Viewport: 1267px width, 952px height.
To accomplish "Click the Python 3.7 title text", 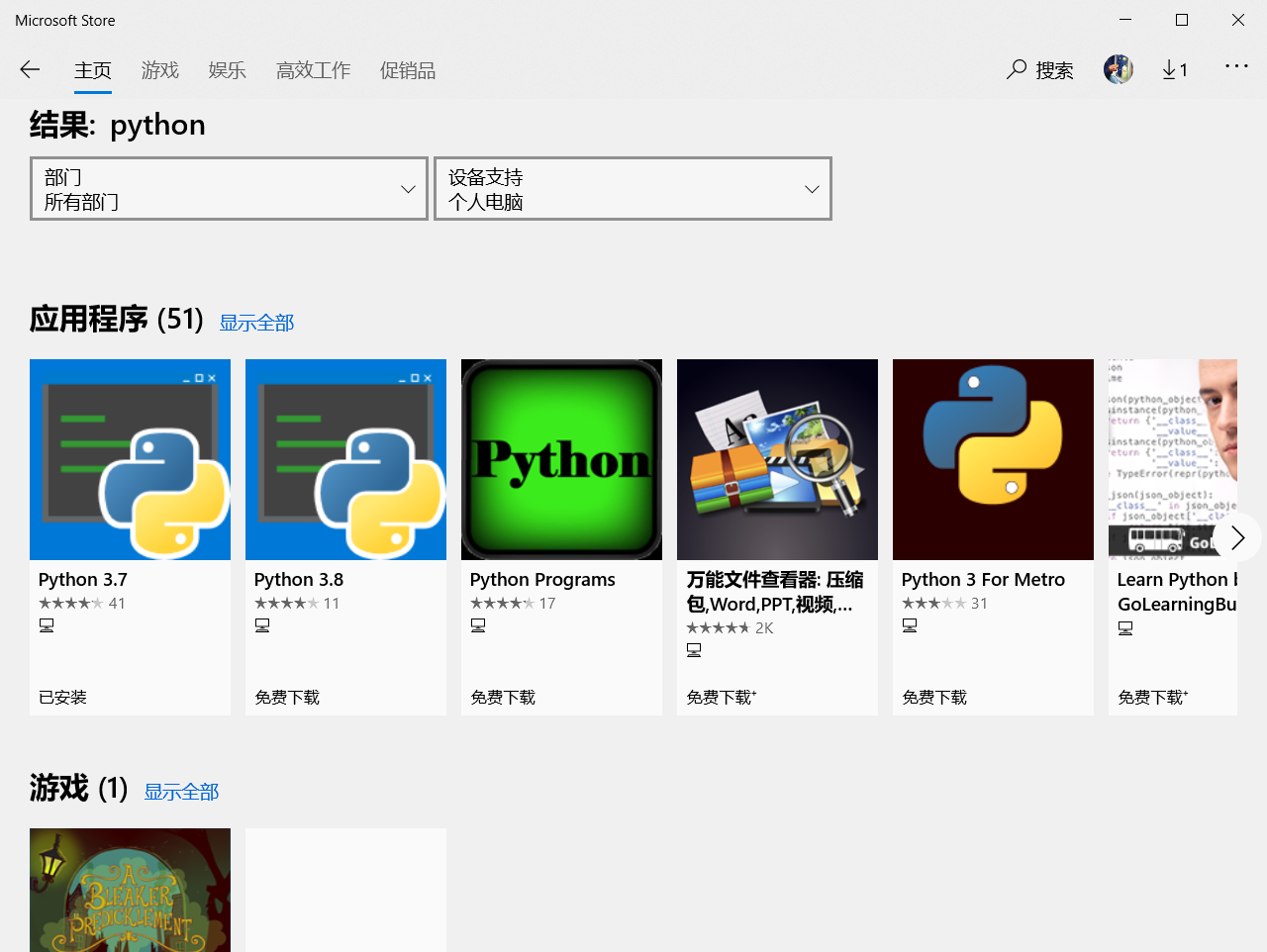I will (x=83, y=580).
